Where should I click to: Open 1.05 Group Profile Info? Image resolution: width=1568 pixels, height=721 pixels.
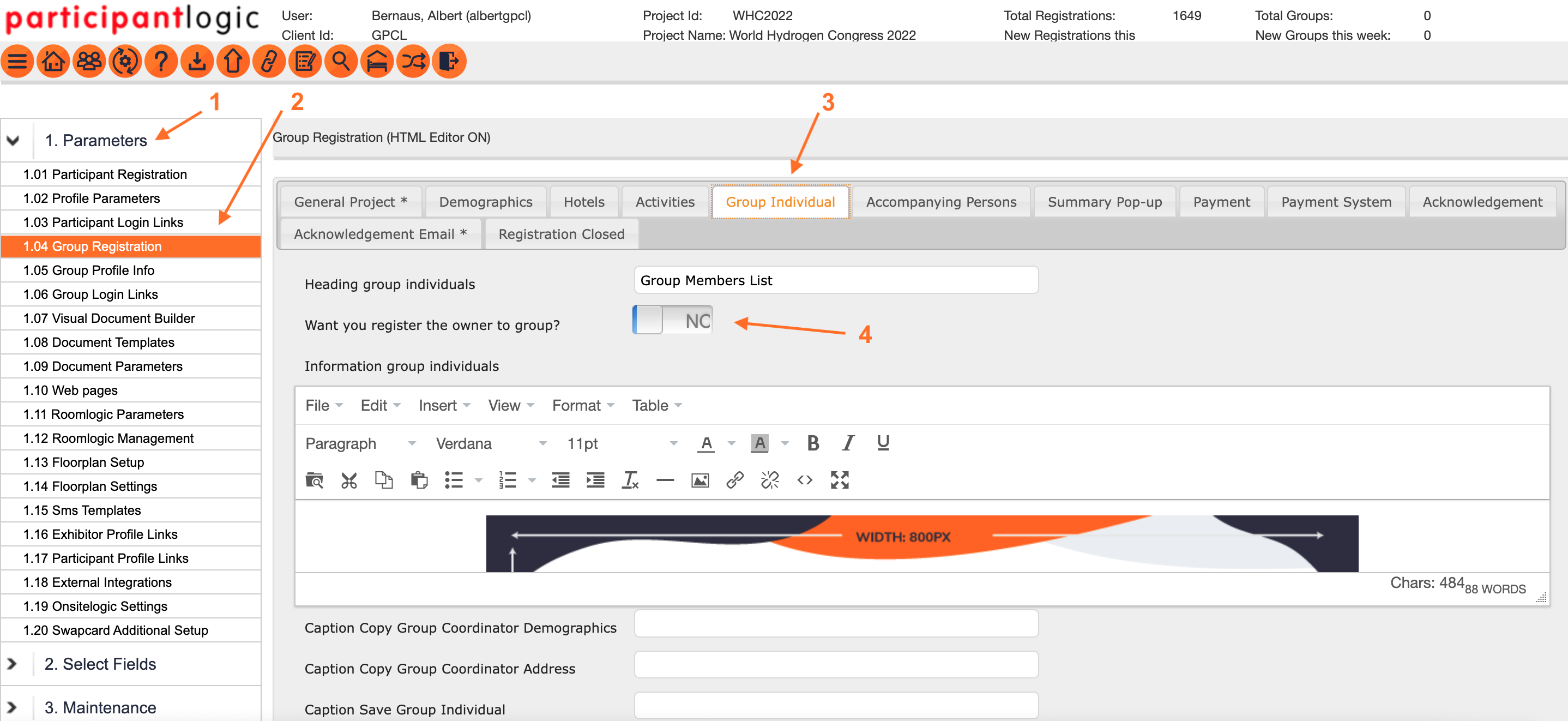coord(89,271)
